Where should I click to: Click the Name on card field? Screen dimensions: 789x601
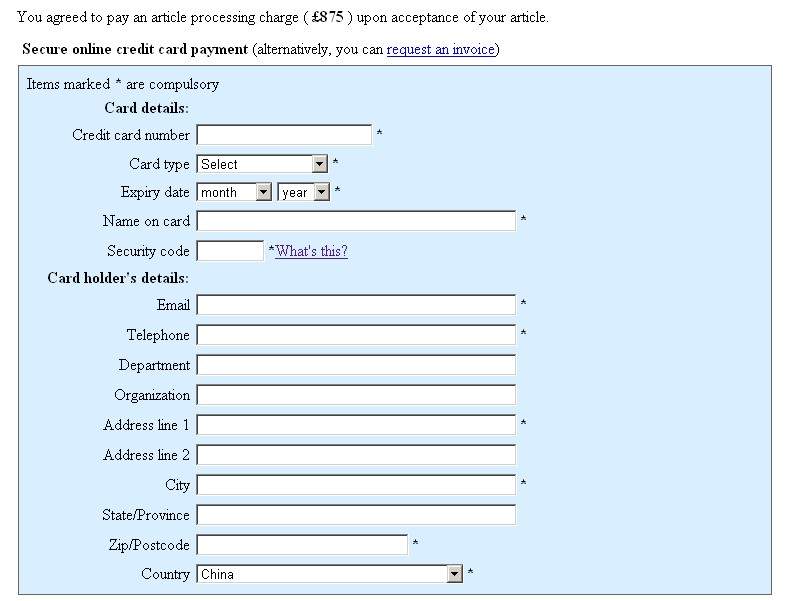pyautogui.click(x=356, y=221)
